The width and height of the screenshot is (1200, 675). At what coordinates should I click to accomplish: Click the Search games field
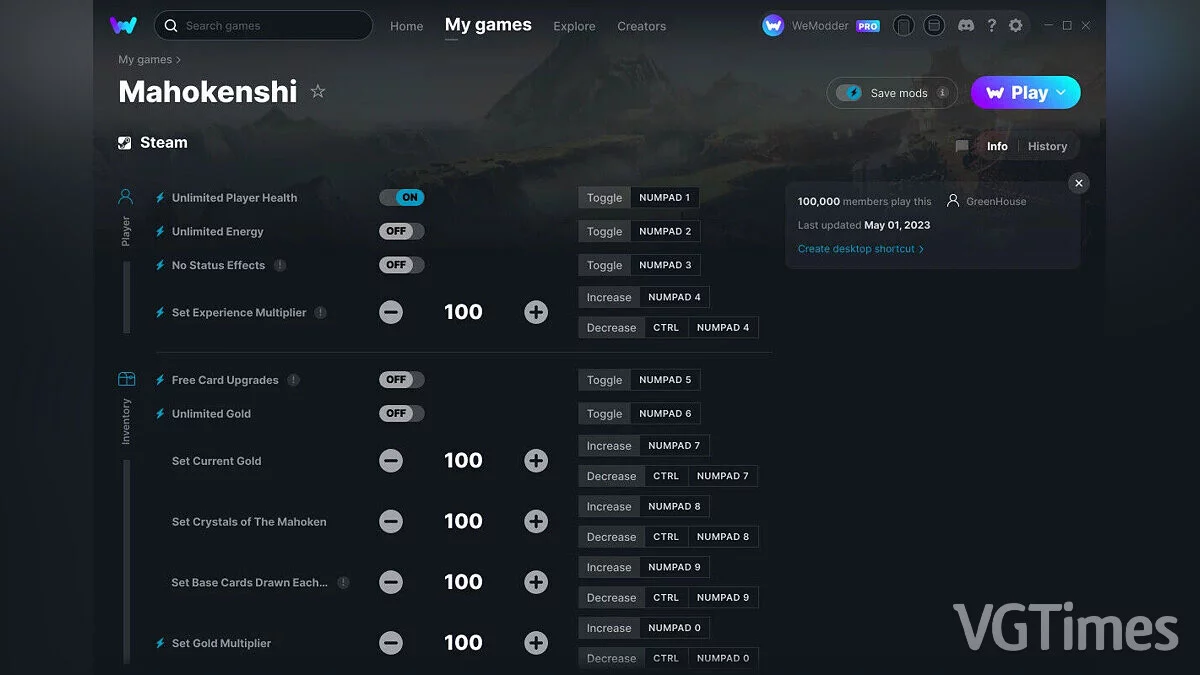coord(264,26)
